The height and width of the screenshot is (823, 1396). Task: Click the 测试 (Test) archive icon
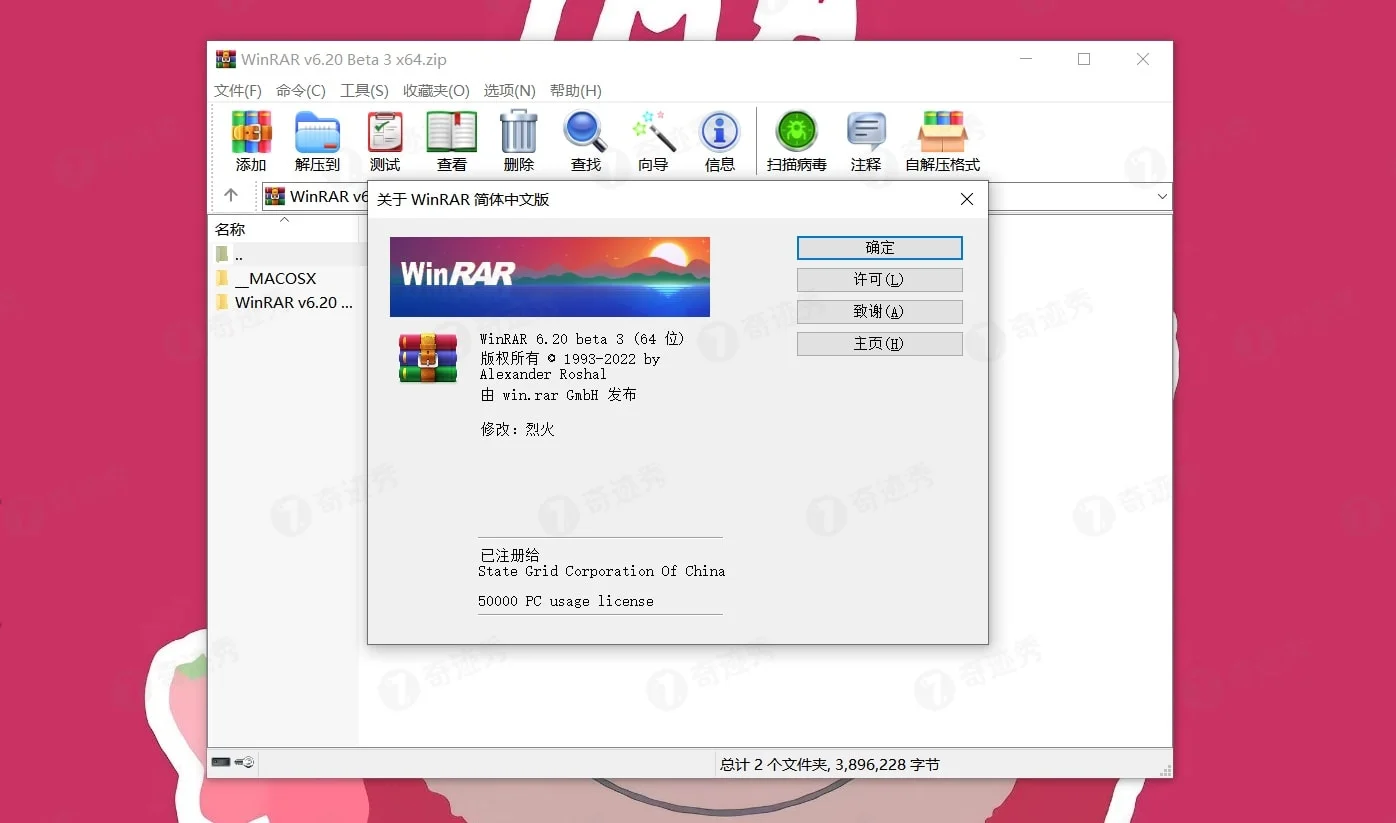(x=384, y=140)
